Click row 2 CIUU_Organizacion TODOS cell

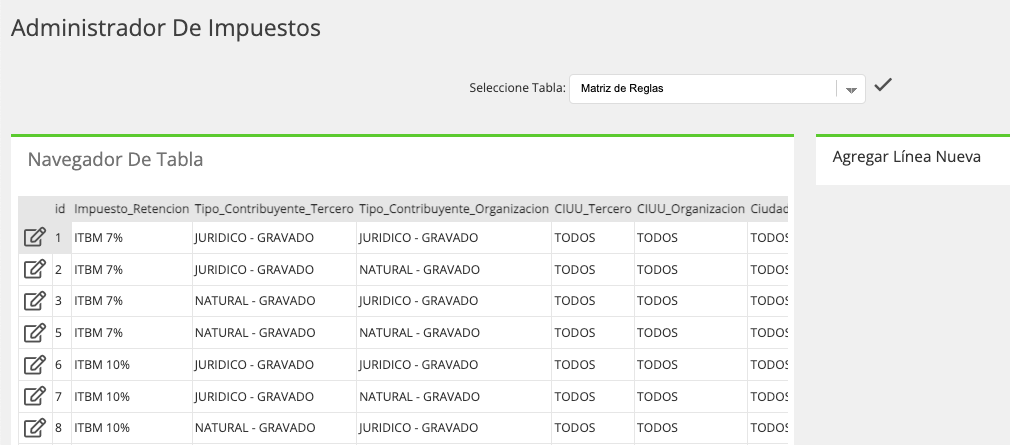coord(691,269)
